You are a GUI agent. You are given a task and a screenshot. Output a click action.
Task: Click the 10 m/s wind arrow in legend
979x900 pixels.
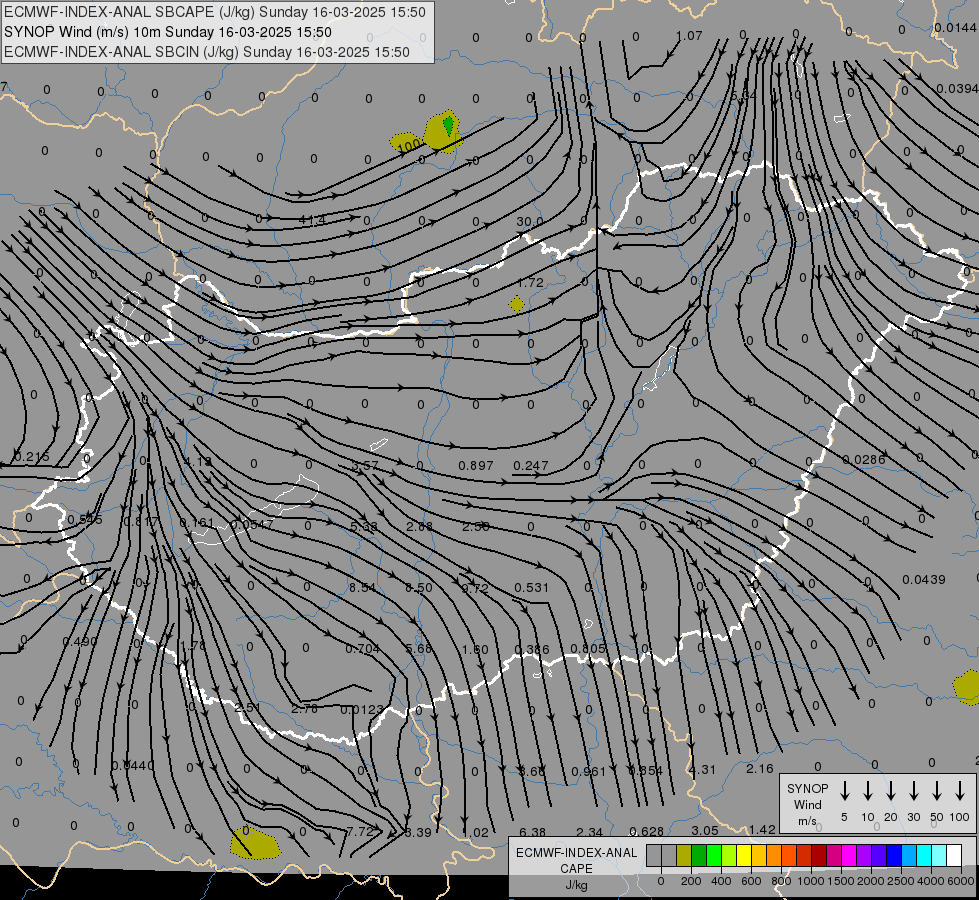[868, 791]
